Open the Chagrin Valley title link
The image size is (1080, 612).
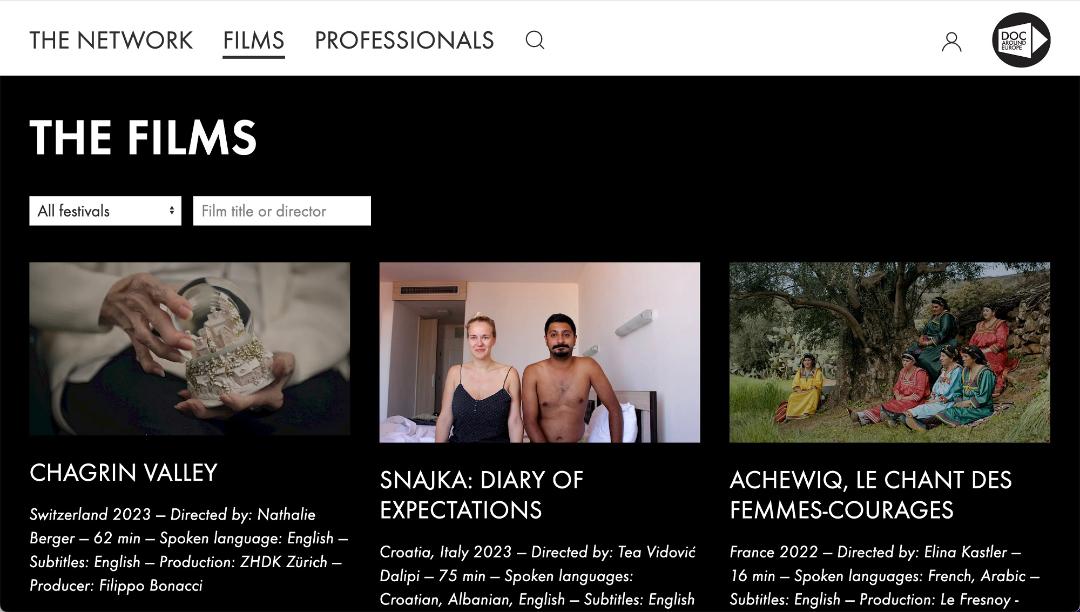click(x=123, y=473)
